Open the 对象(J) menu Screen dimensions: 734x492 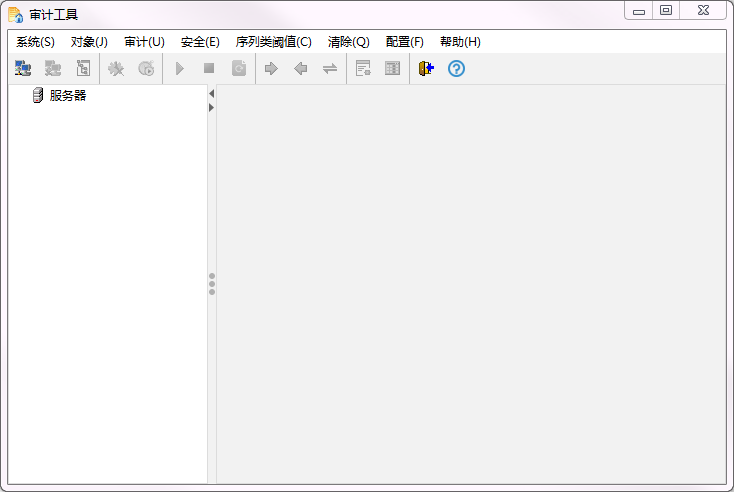click(x=89, y=42)
